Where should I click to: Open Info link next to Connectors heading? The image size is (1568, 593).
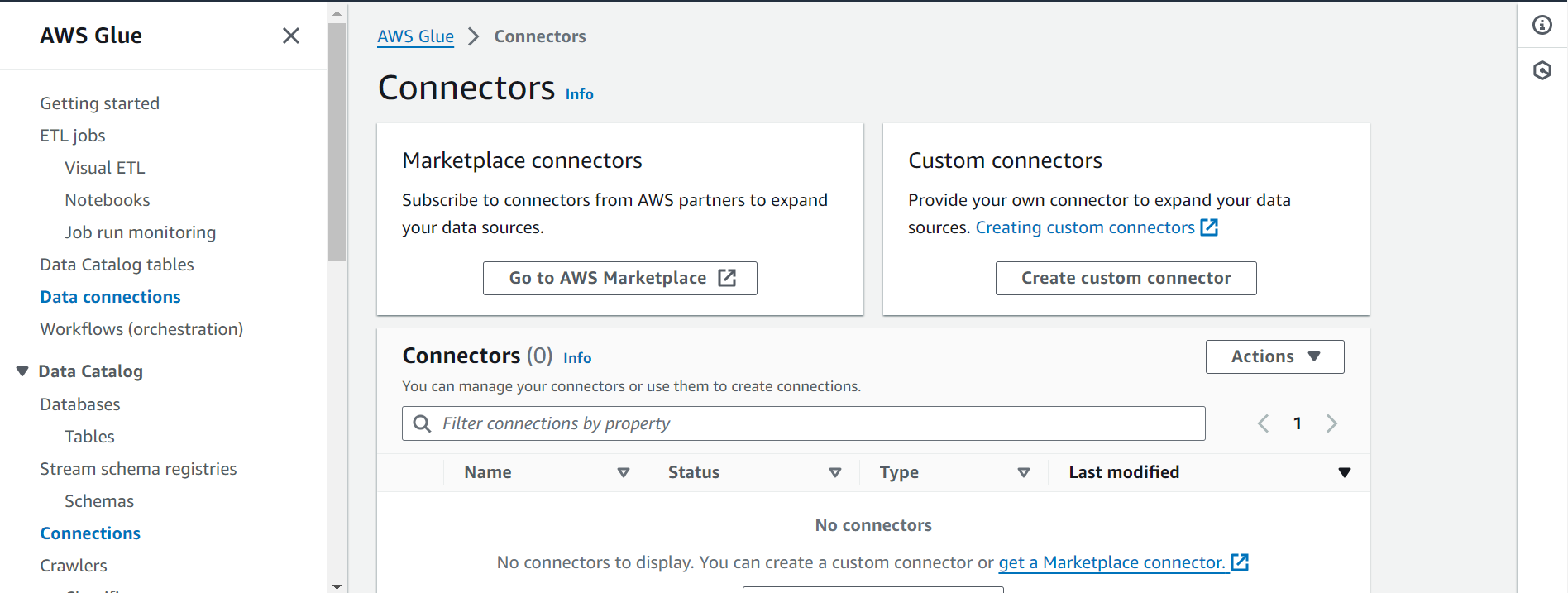point(579,94)
